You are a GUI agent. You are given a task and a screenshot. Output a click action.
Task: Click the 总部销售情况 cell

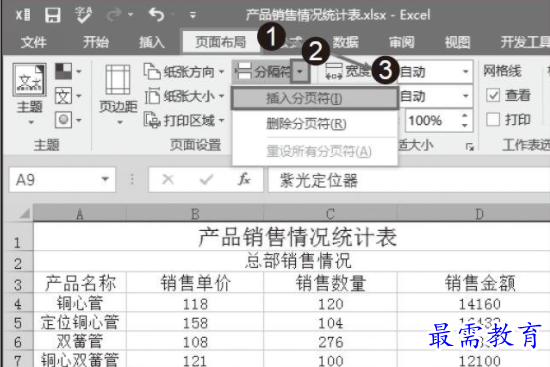(292, 261)
